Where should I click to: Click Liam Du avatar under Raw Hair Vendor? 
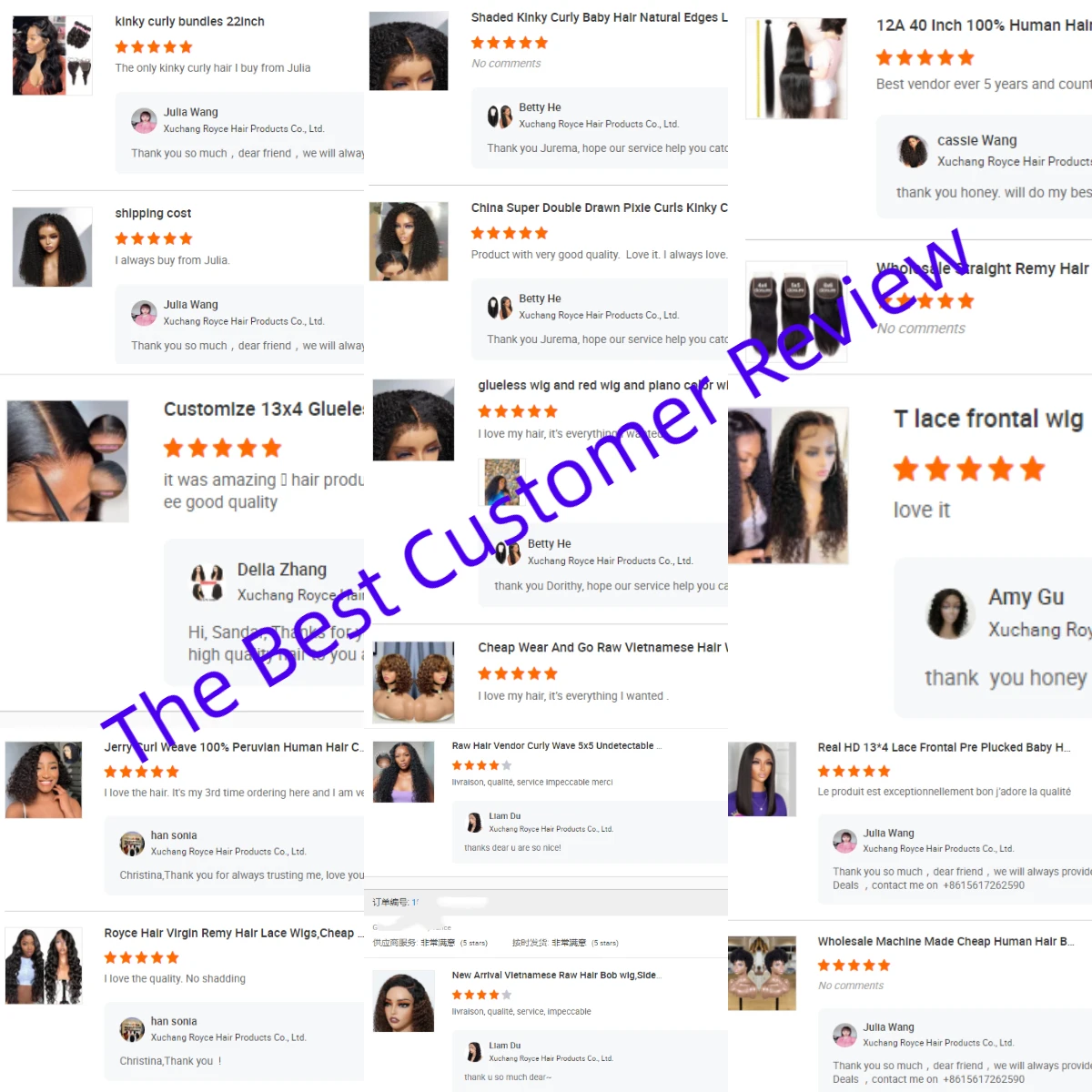pyautogui.click(x=474, y=823)
